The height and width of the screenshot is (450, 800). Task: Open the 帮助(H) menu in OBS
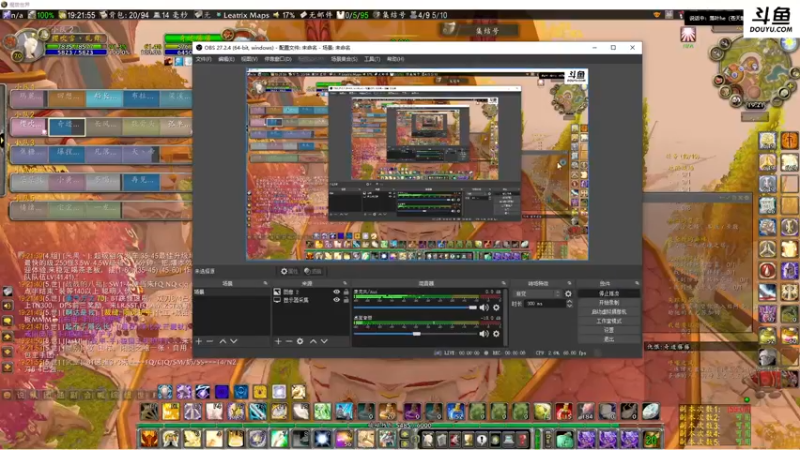[x=395, y=59]
